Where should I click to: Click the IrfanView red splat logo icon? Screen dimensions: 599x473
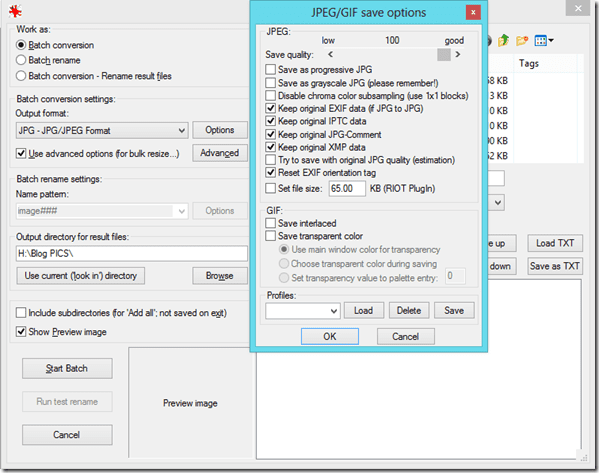(15, 11)
